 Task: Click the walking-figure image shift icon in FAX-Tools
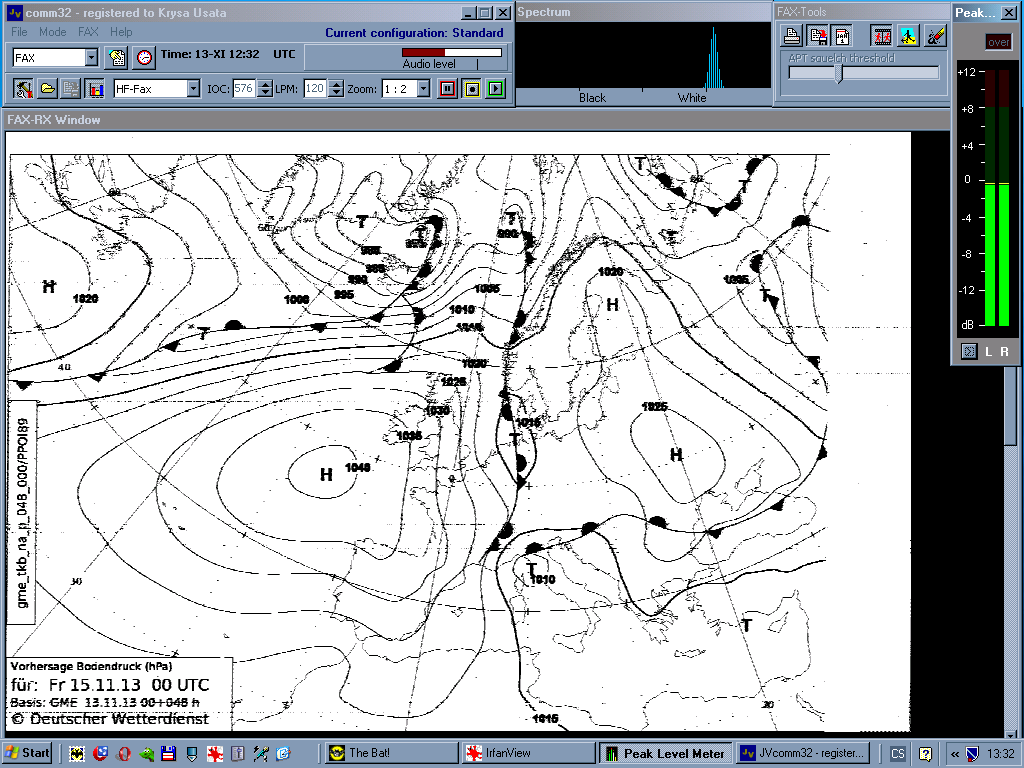click(908, 36)
